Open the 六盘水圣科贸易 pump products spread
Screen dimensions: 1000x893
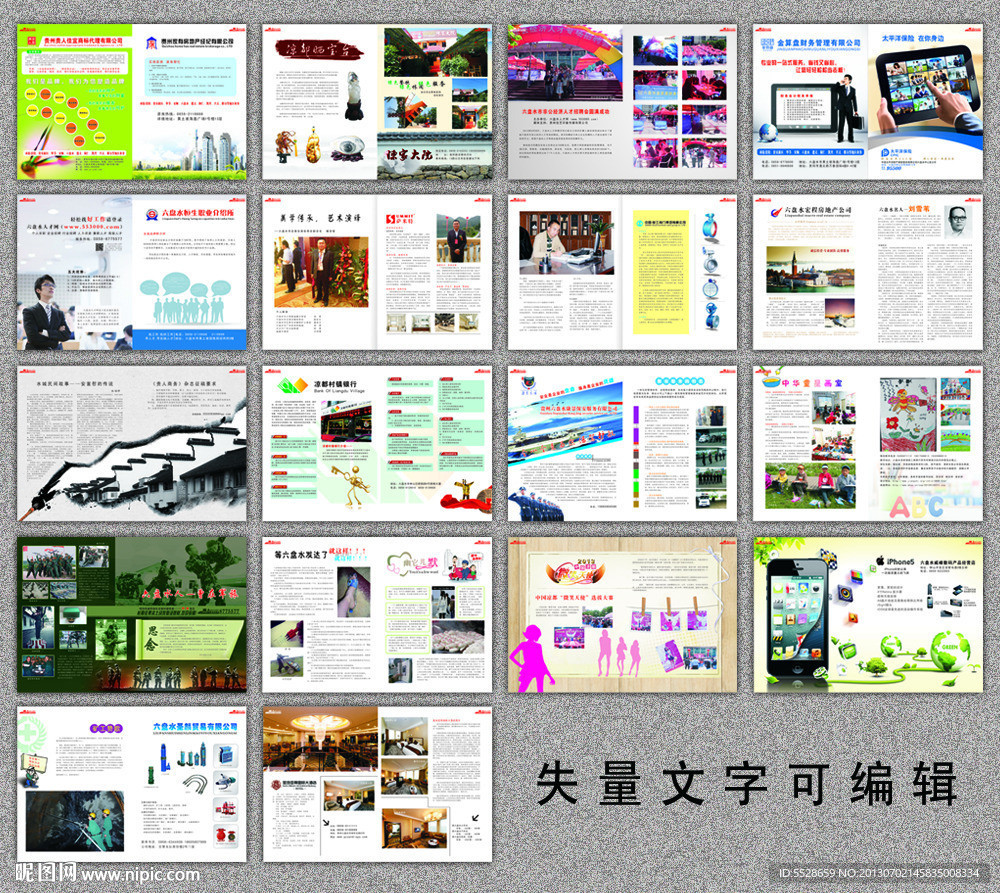point(131,784)
